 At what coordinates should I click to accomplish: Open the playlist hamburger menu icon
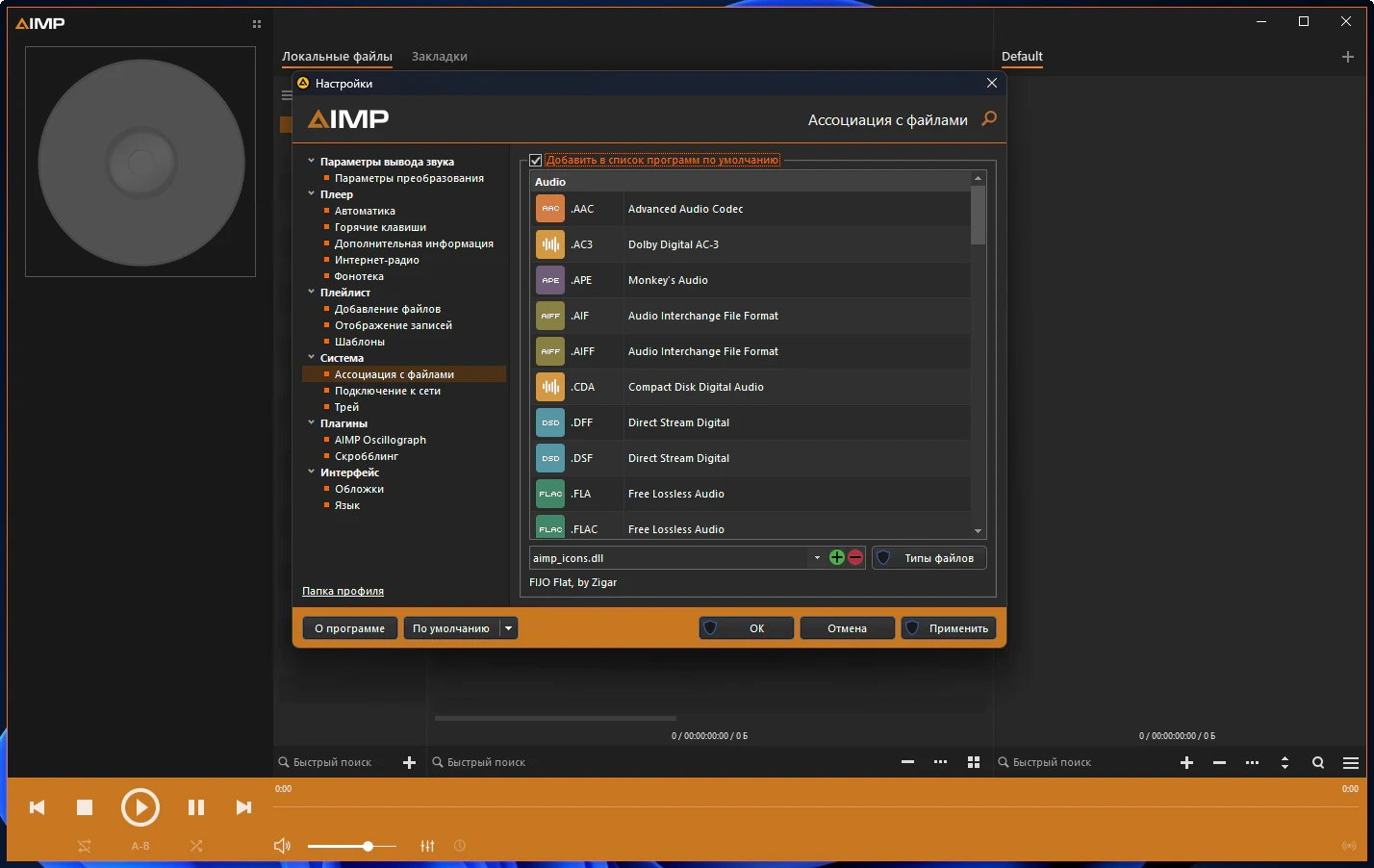tap(1351, 762)
